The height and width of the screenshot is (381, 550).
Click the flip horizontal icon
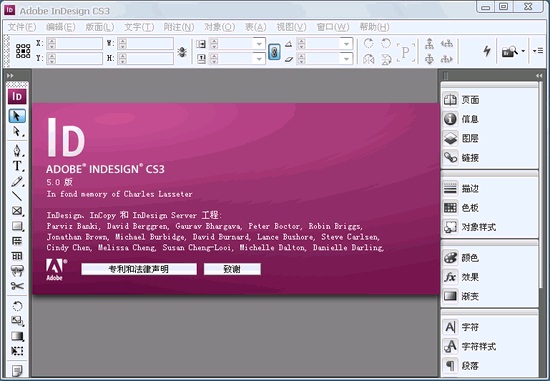(x=368, y=59)
